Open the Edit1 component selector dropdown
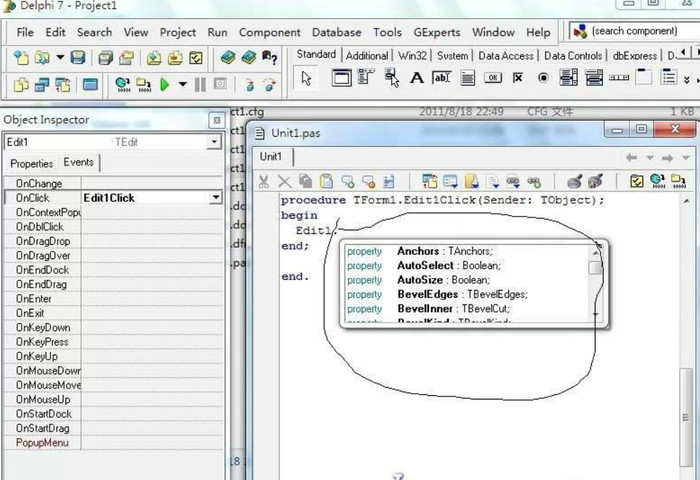This screenshot has width=700, height=480. 213,143
